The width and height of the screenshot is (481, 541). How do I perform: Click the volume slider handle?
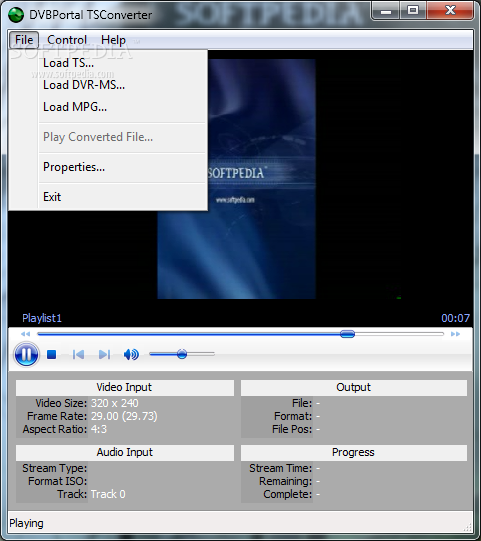tap(182, 354)
